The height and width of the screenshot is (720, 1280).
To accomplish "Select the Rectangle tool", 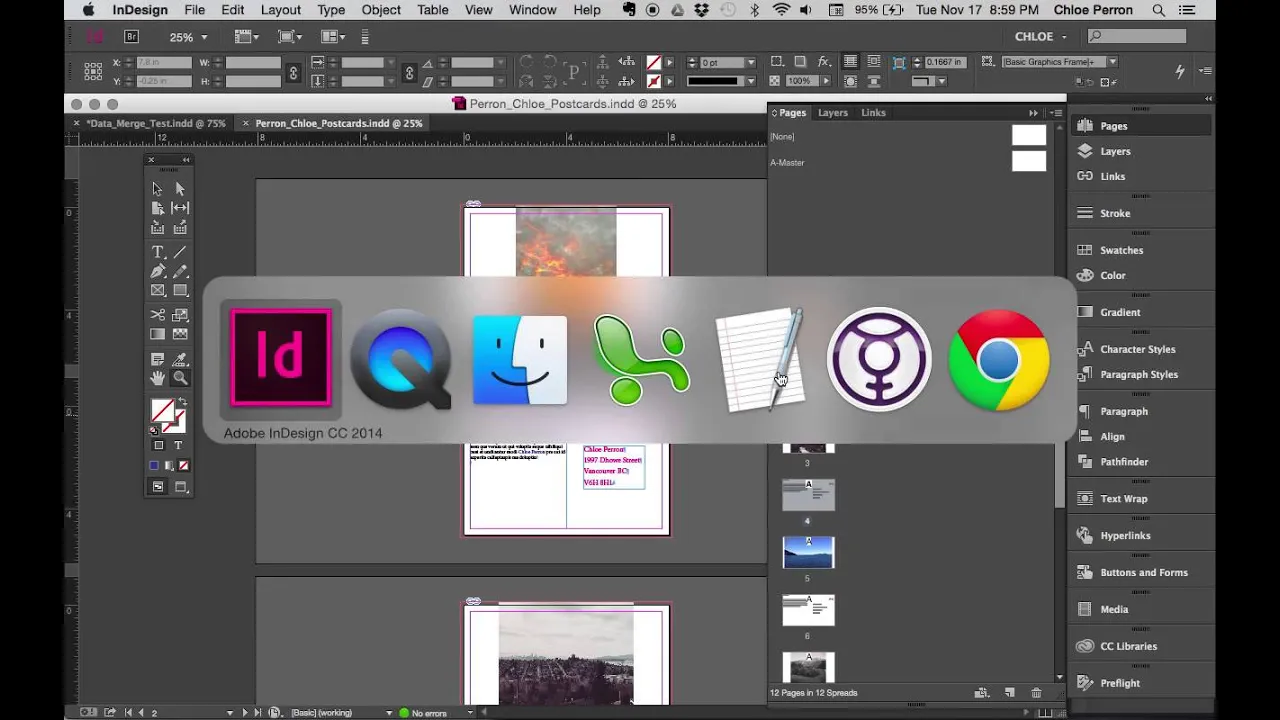I will [x=180, y=291].
